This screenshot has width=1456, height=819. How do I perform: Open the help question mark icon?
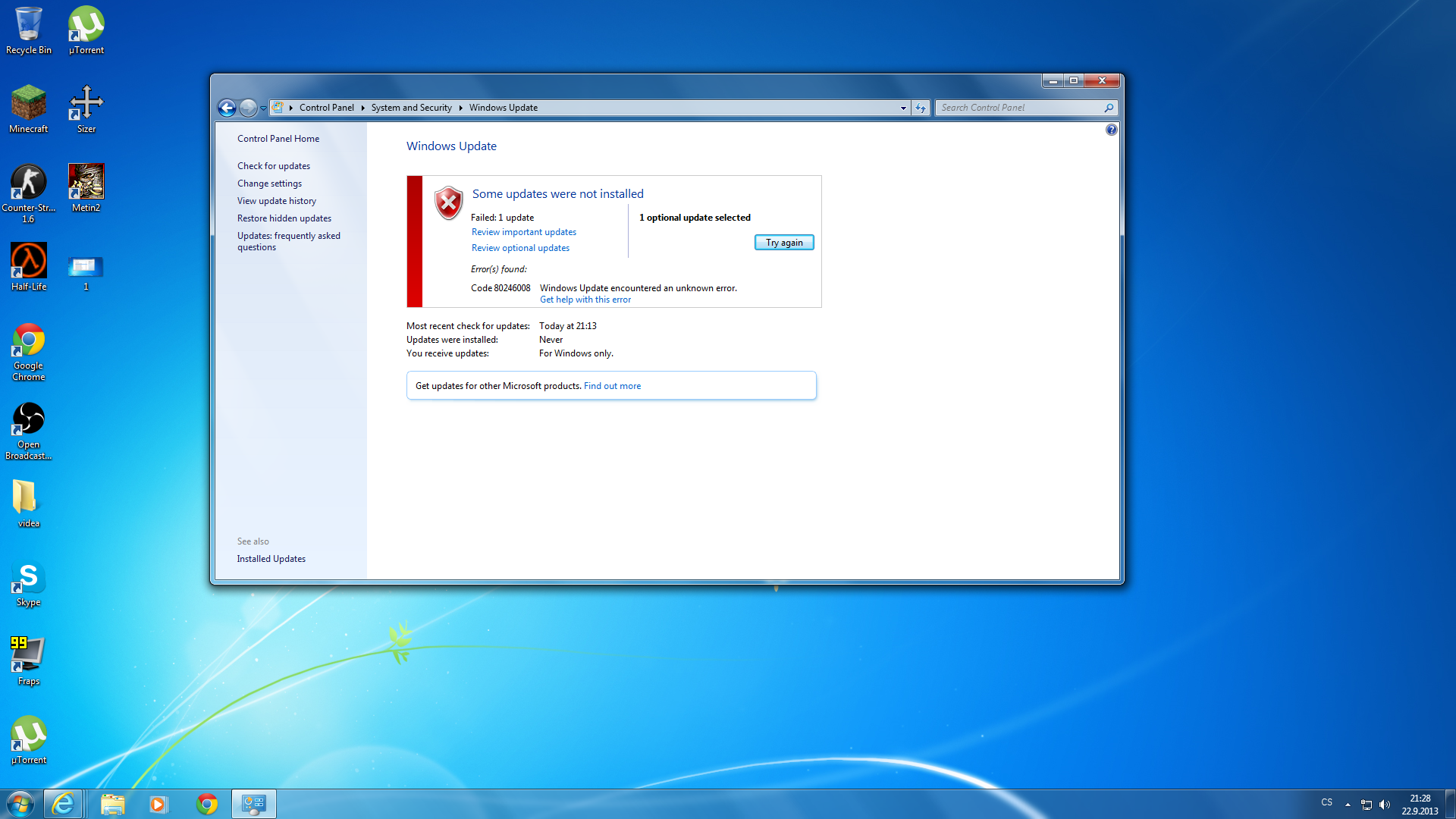point(1111,130)
